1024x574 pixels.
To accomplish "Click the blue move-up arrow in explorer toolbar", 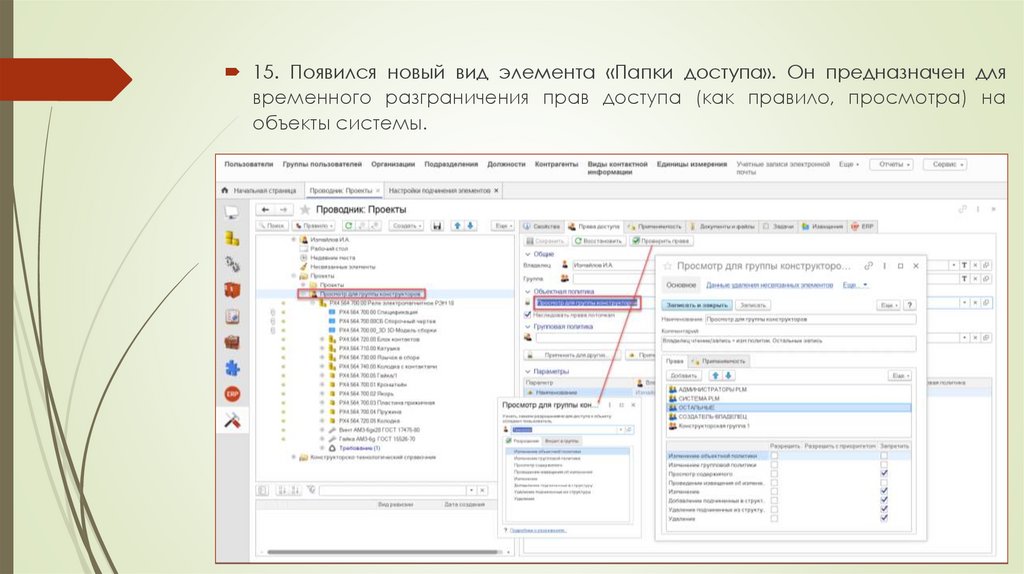I will click(458, 227).
